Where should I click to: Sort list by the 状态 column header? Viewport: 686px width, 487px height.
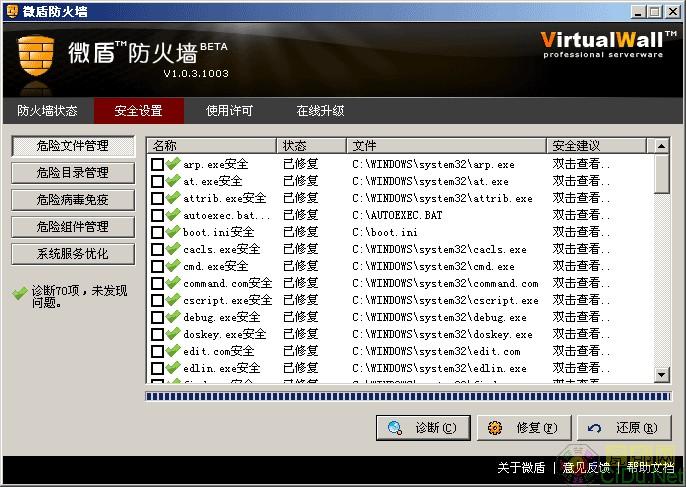pyautogui.click(x=311, y=146)
